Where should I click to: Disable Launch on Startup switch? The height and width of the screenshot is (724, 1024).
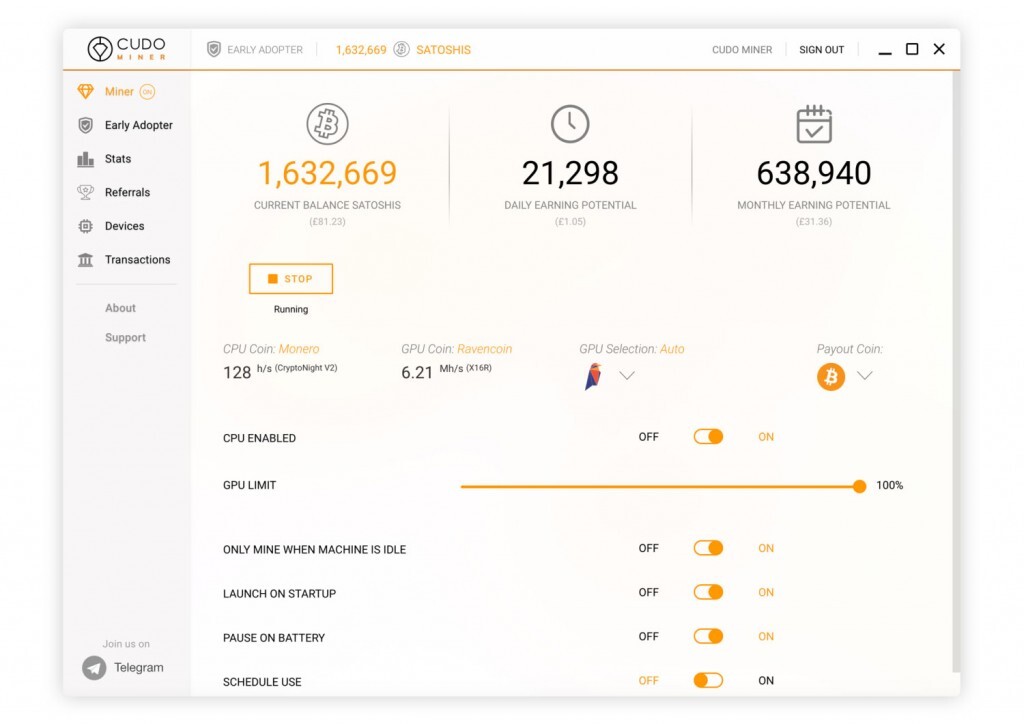click(x=708, y=592)
